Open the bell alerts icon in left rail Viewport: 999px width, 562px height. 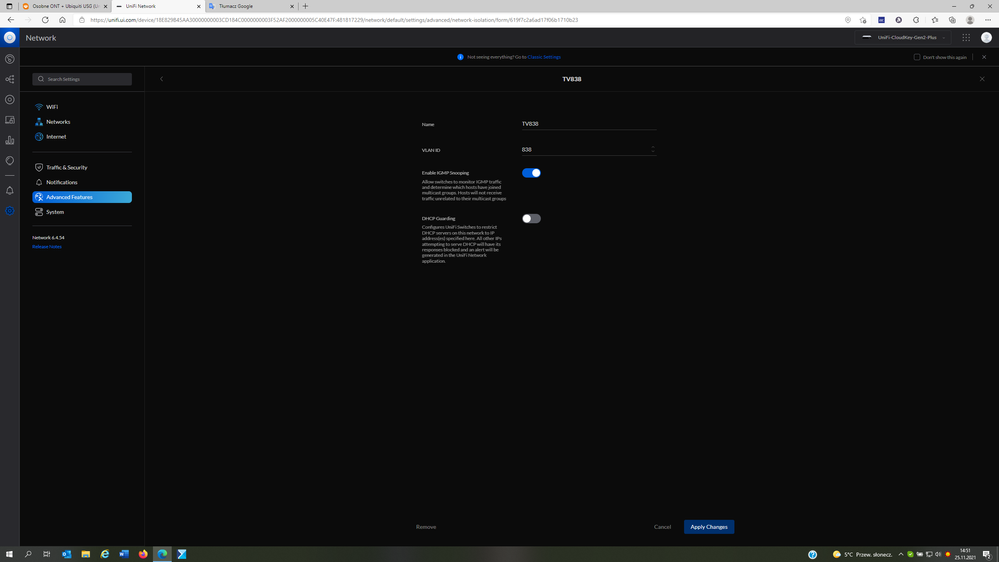click(x=10, y=190)
